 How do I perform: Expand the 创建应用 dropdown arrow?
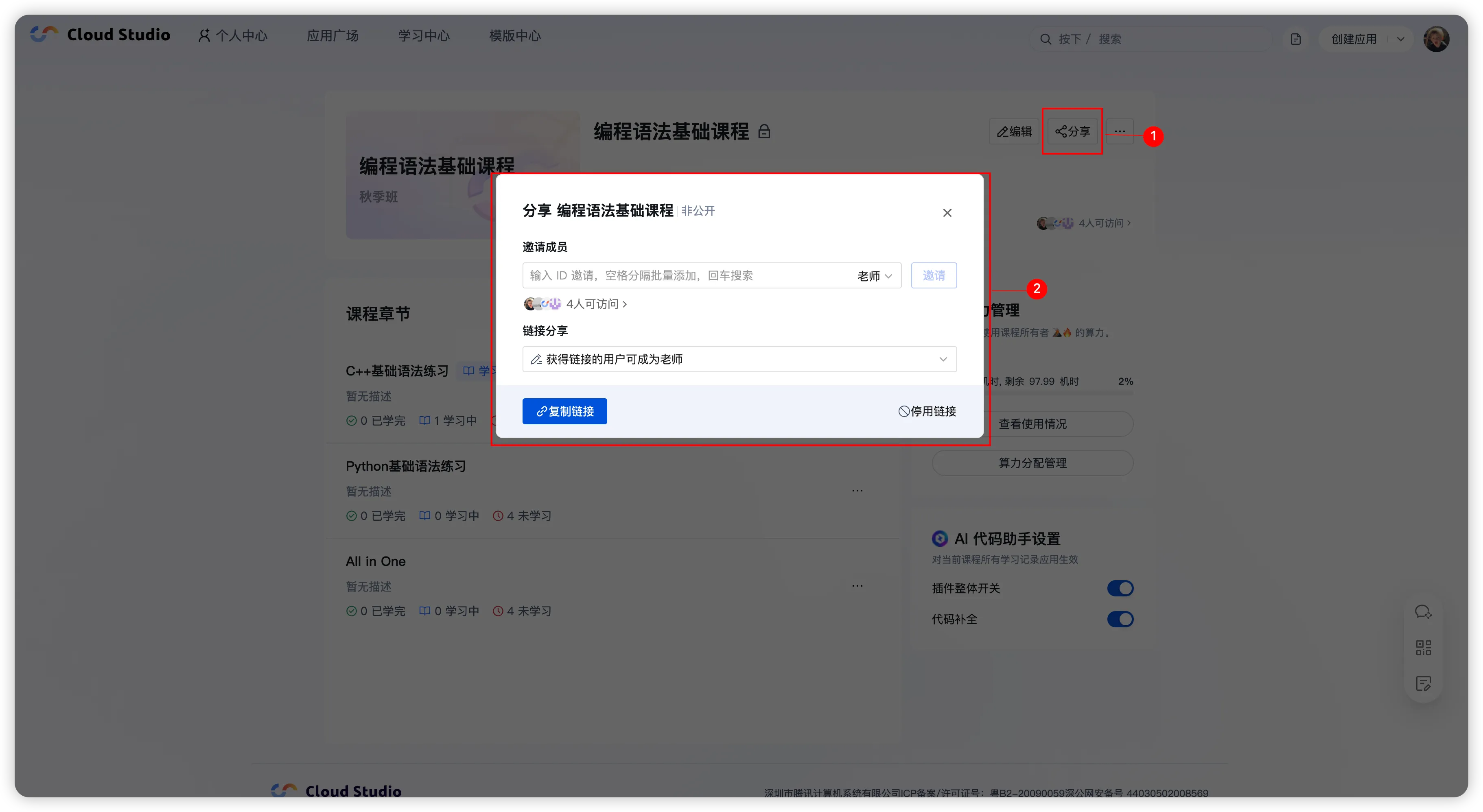tap(1401, 39)
